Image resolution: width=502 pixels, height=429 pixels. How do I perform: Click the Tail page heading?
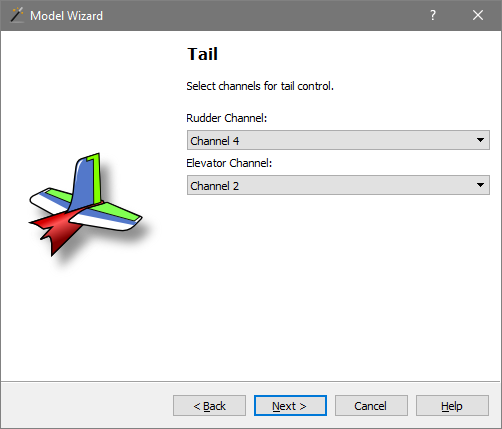202,54
